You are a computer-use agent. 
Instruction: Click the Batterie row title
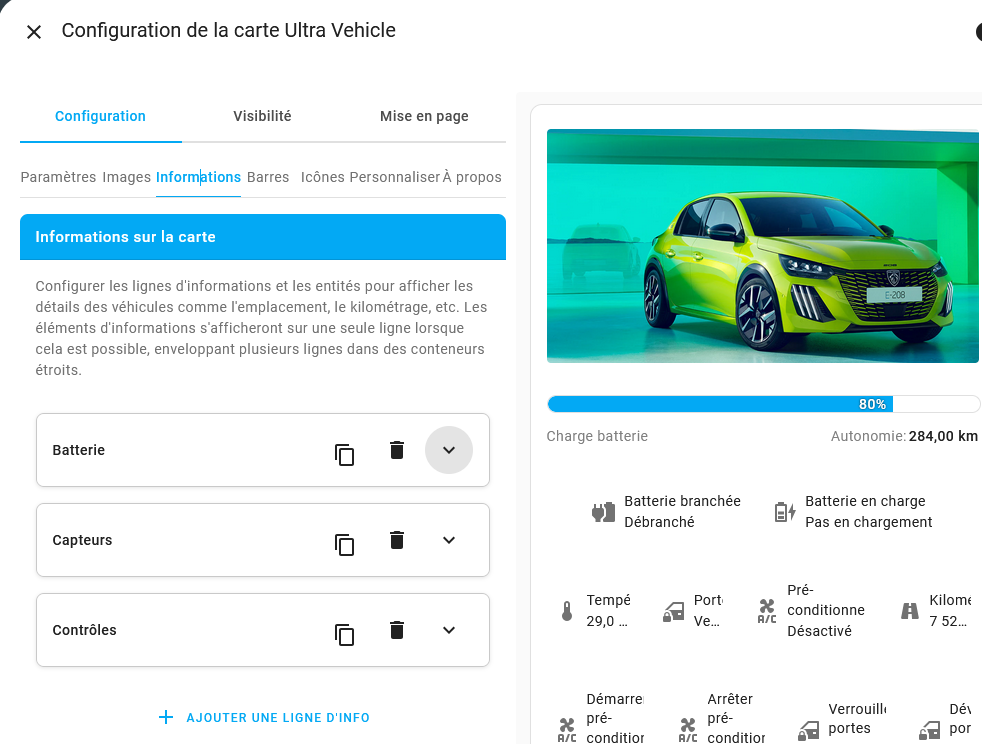pyautogui.click(x=79, y=450)
